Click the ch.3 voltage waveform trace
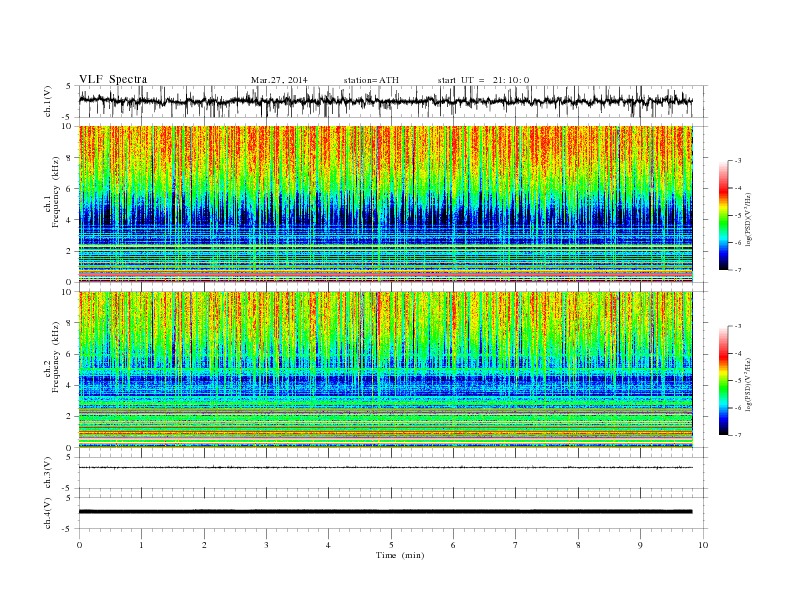This screenshot has height=612, width=792. click(385, 468)
